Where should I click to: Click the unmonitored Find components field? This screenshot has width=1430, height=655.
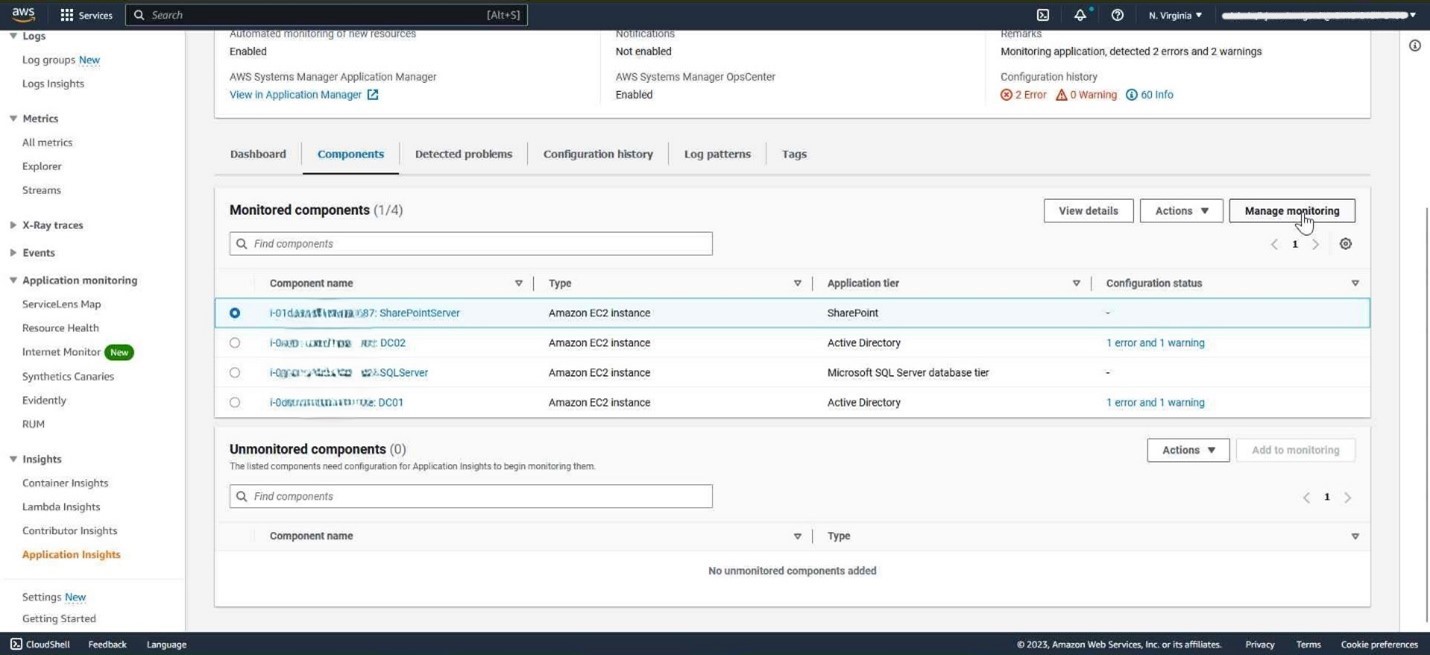click(x=471, y=496)
